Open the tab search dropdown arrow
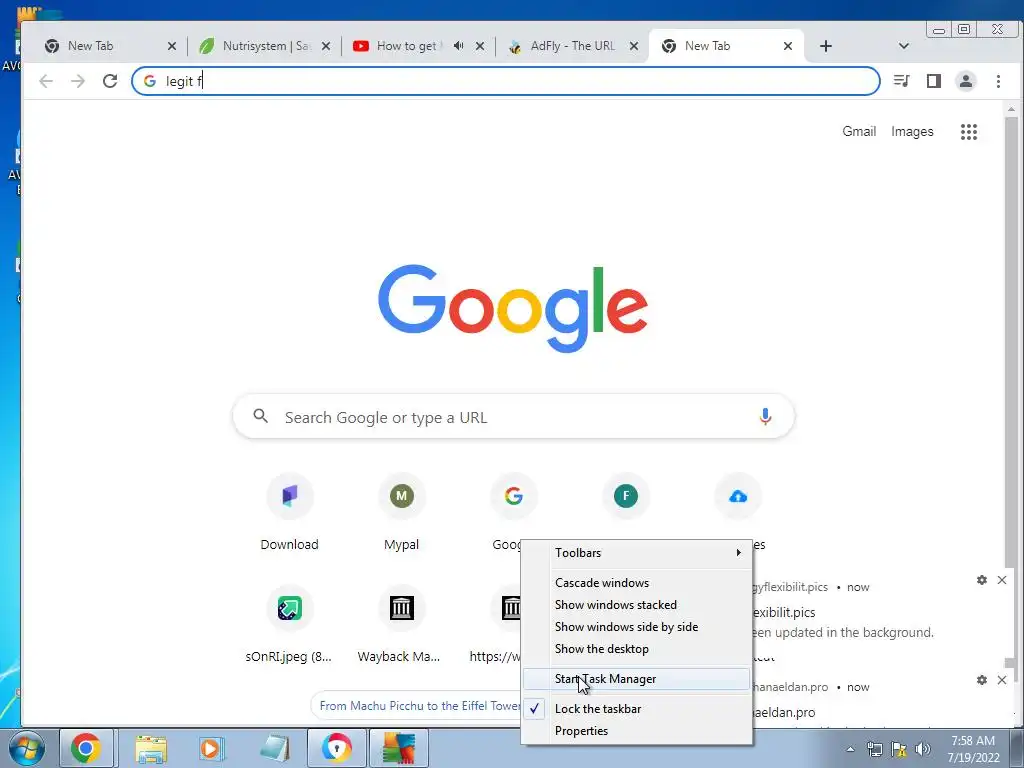 tap(904, 46)
